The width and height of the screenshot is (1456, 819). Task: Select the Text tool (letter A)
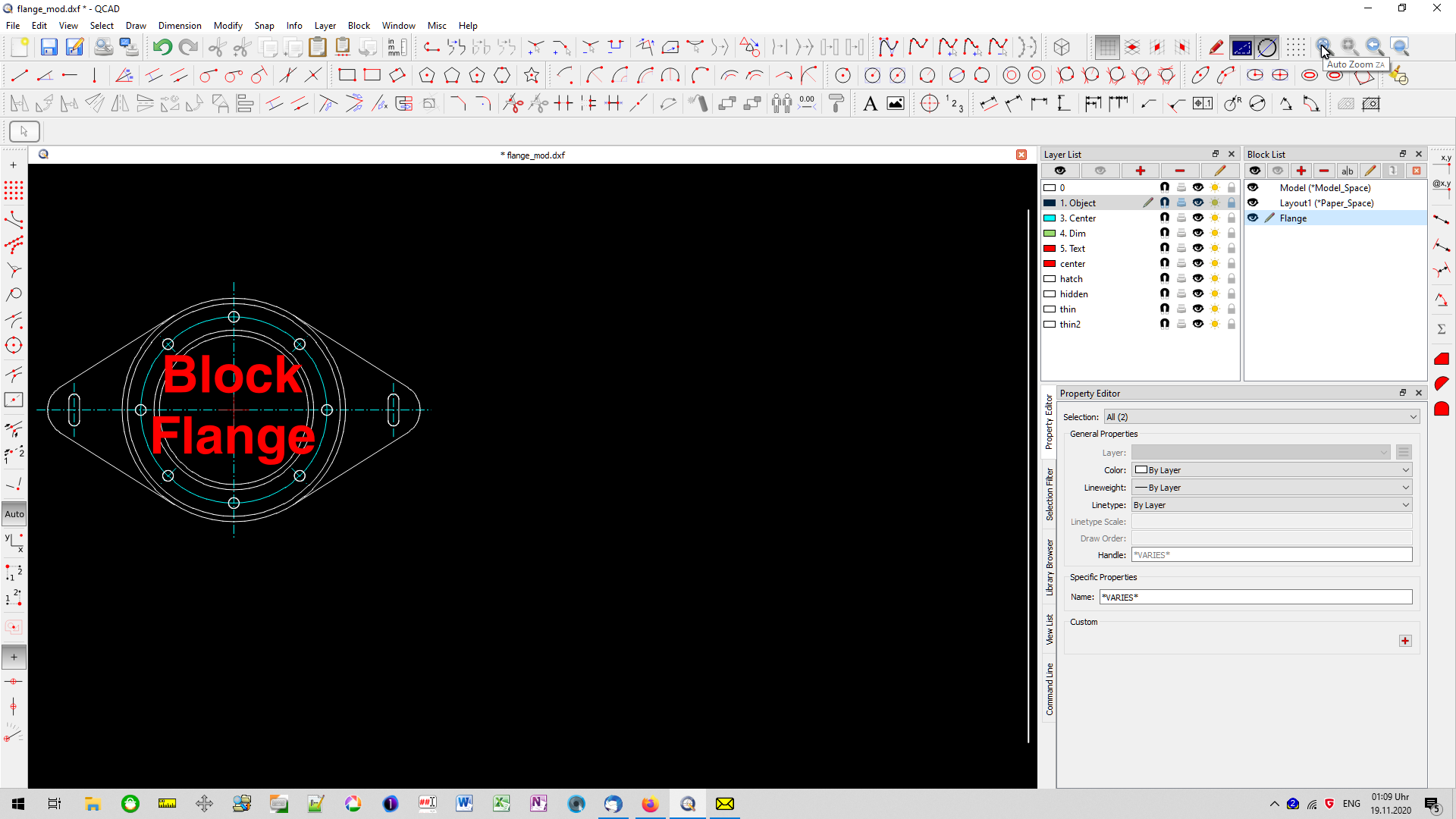coord(870,104)
